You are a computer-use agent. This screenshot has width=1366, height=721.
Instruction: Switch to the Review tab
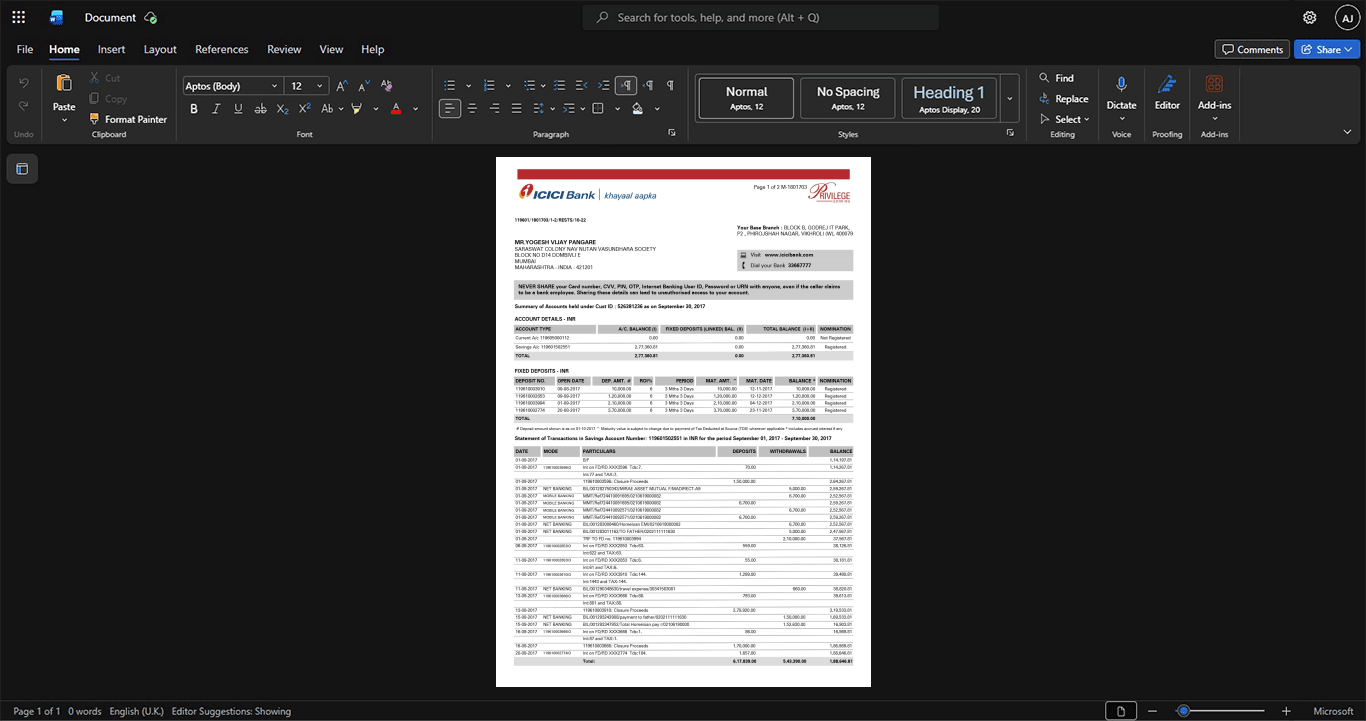click(284, 49)
